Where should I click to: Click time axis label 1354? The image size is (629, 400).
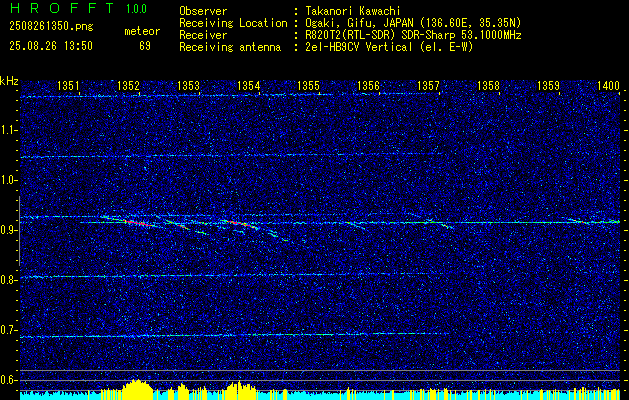click(248, 85)
